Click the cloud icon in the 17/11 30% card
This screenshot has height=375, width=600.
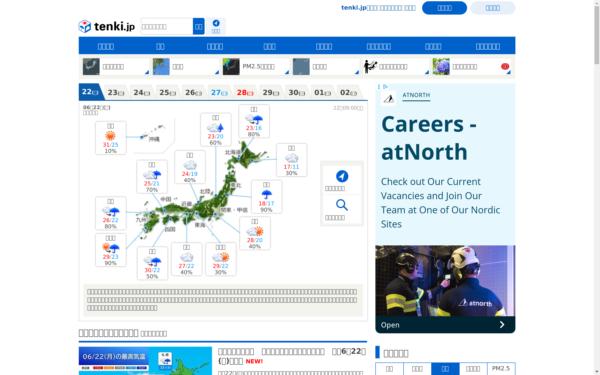coord(292,158)
